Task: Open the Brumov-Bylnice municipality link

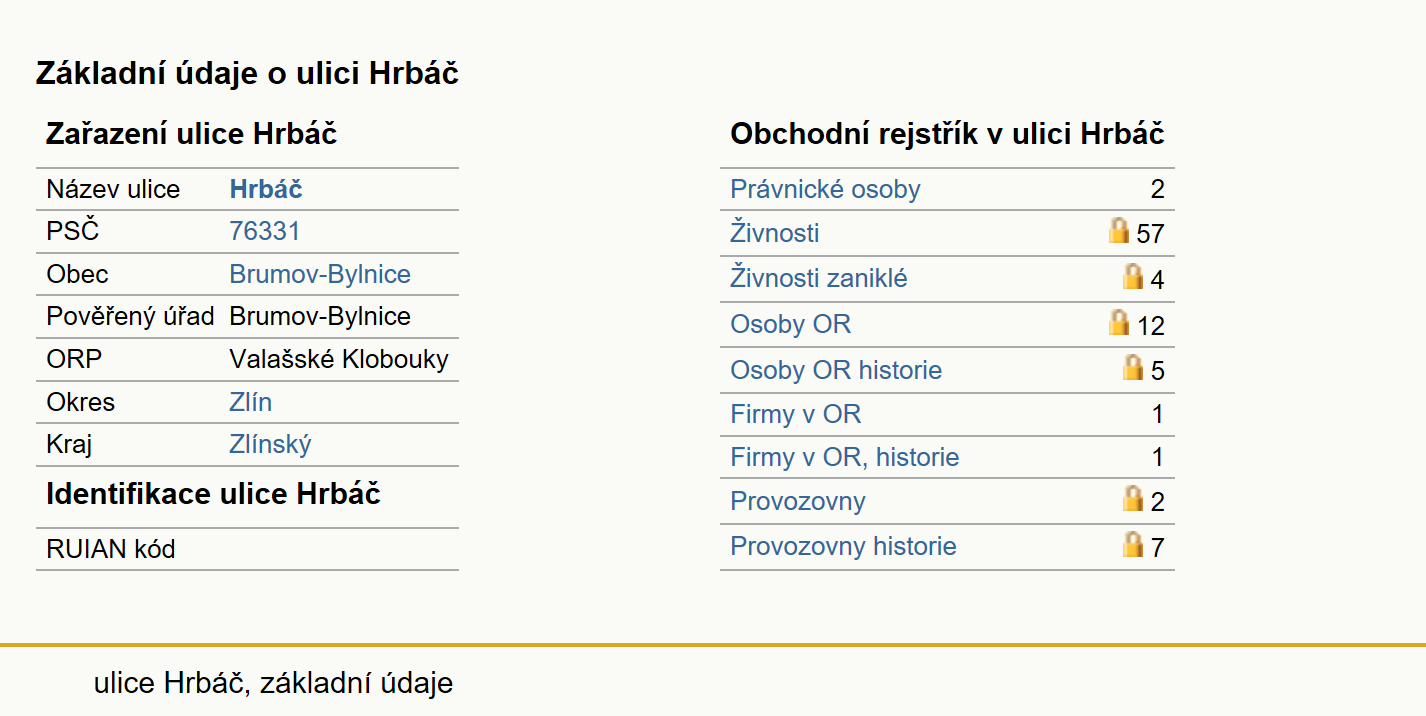Action: 320,274
